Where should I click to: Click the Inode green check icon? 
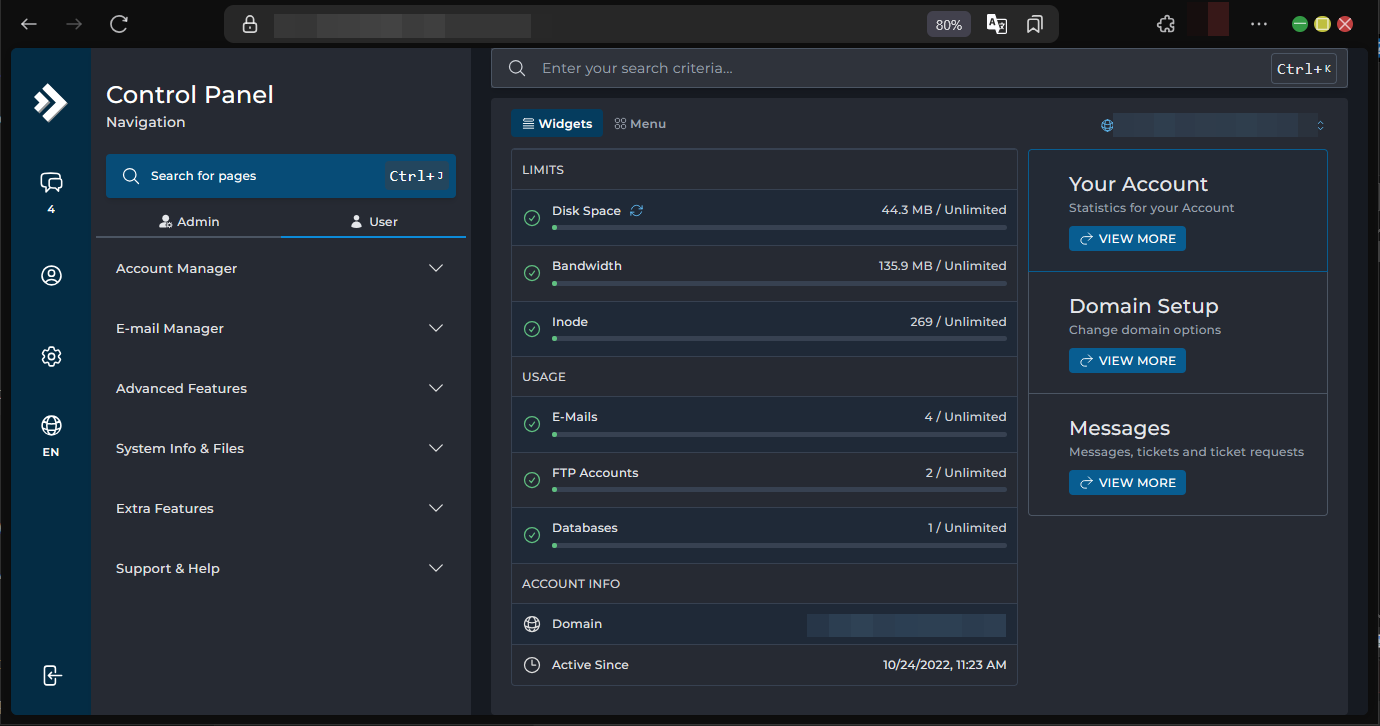[532, 329]
